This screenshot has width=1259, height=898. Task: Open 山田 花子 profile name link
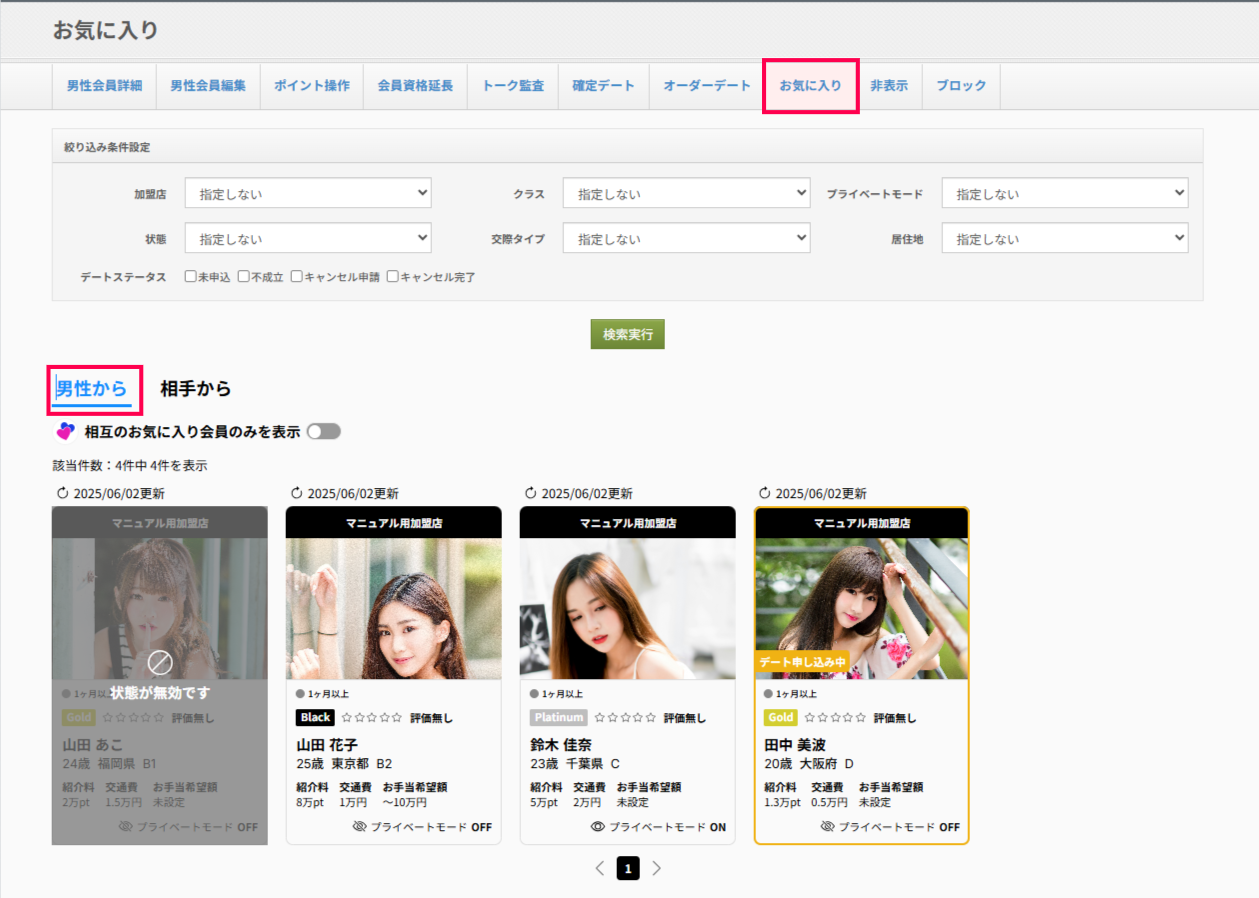coord(327,745)
